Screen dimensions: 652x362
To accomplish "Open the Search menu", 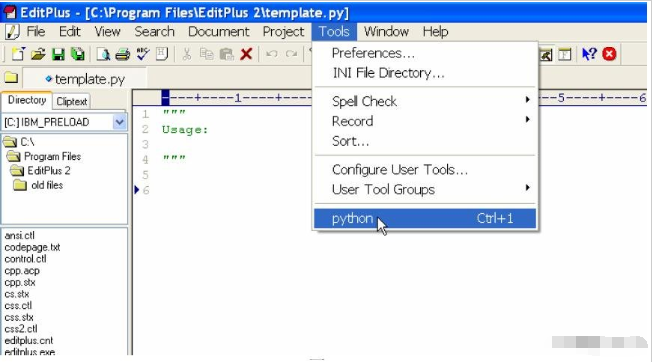I will pyautogui.click(x=154, y=32).
